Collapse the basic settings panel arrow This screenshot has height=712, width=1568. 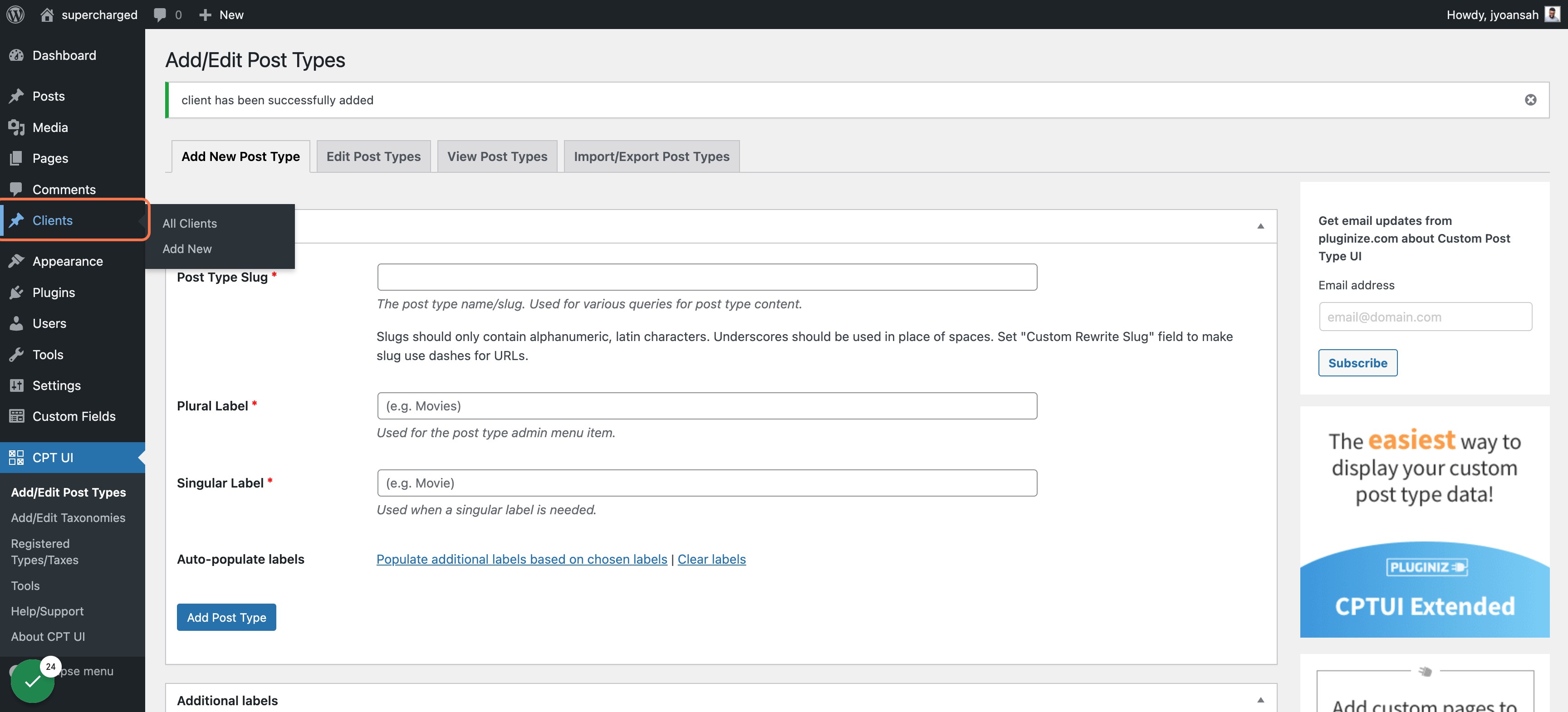[x=1260, y=226]
